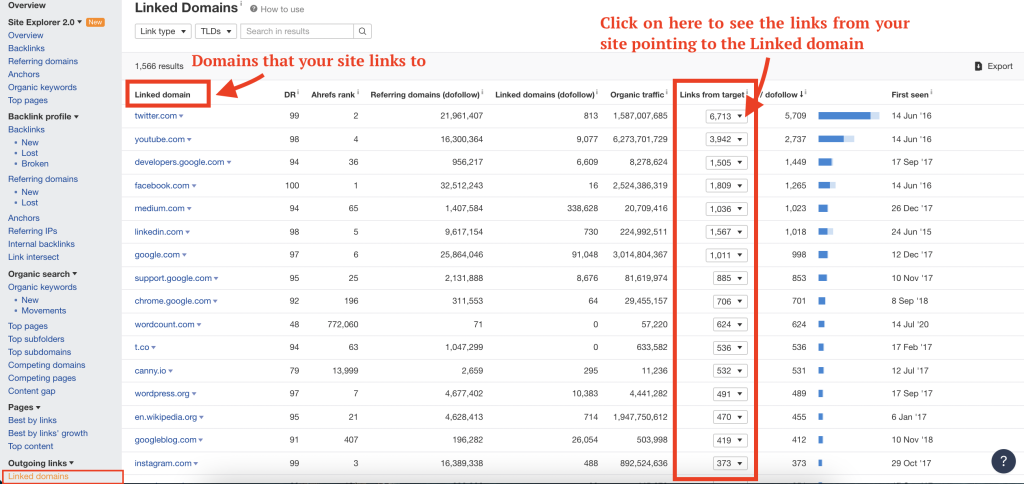Click the search magnifier icon button
The width and height of the screenshot is (1024, 484).
click(x=362, y=32)
